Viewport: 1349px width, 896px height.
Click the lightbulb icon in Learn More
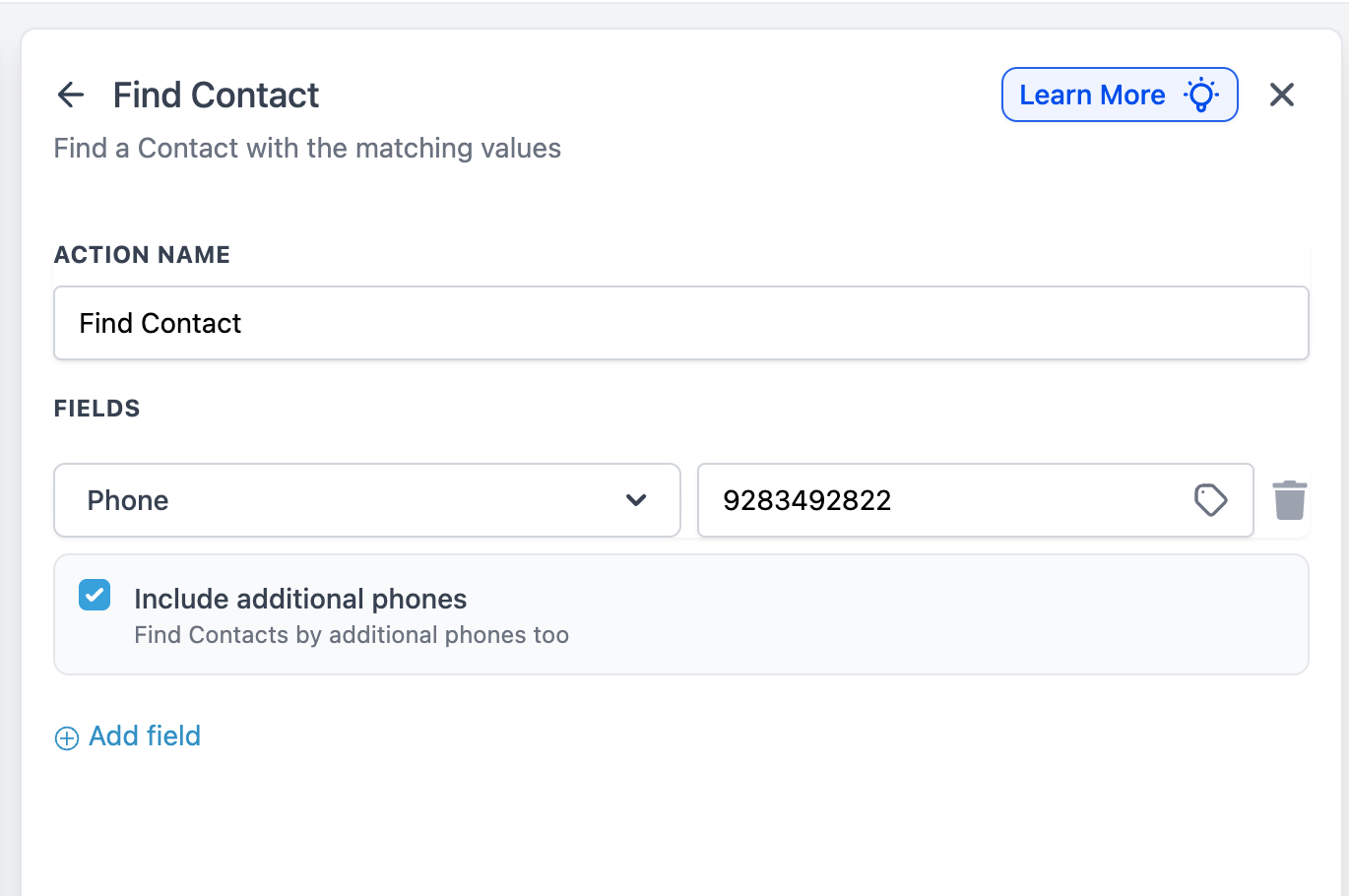click(x=1201, y=95)
